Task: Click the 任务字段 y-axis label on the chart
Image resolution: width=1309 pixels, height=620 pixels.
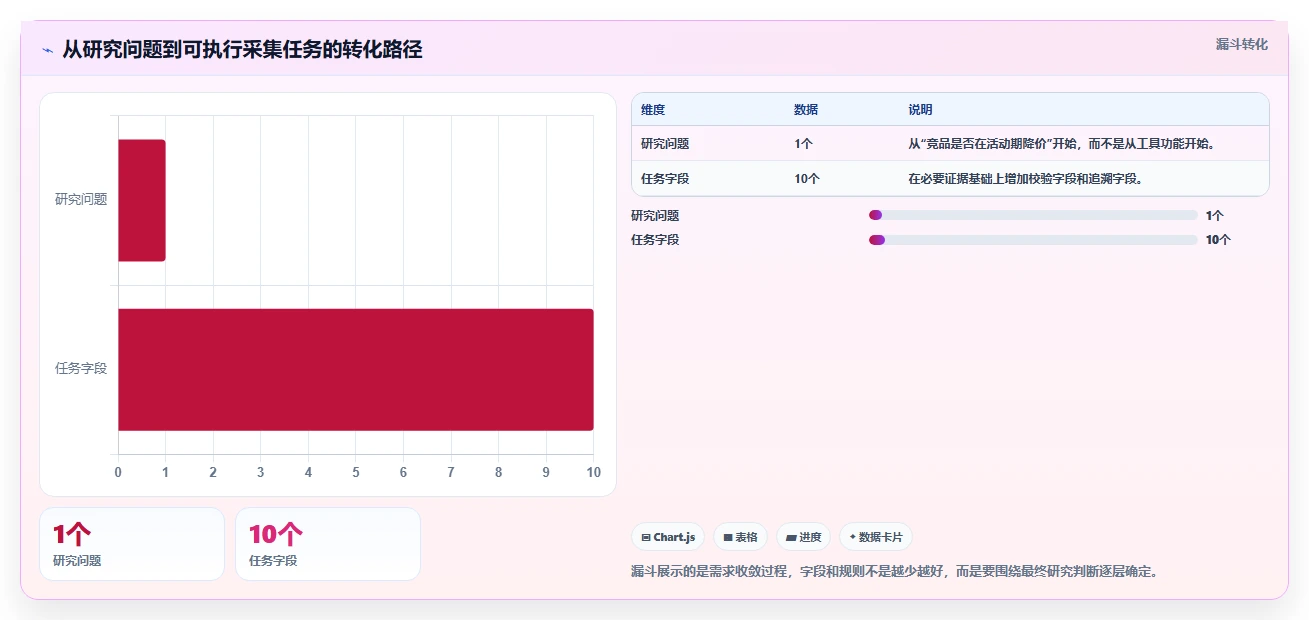Action: (81, 369)
